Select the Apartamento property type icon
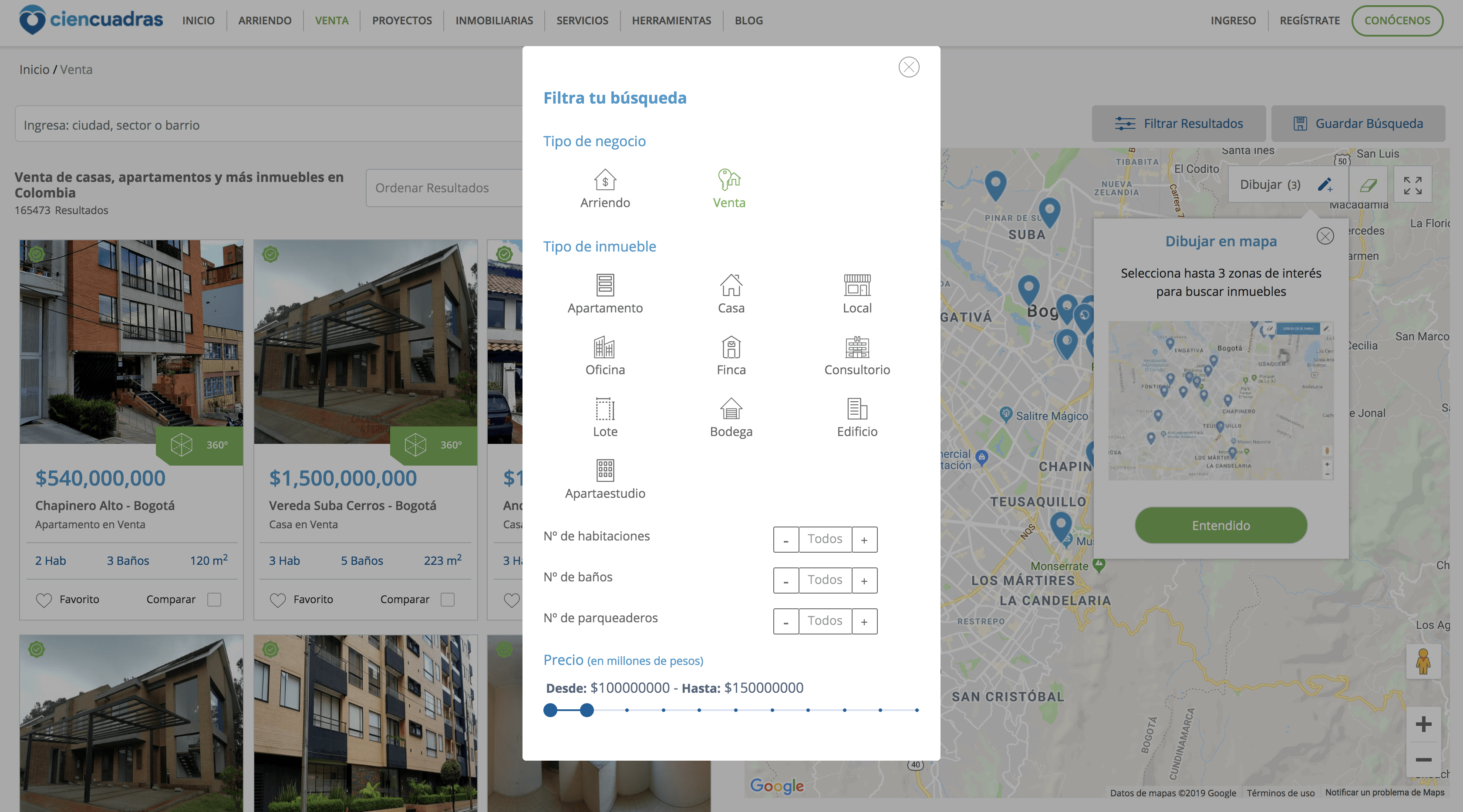This screenshot has height=812, width=1463. (x=605, y=285)
